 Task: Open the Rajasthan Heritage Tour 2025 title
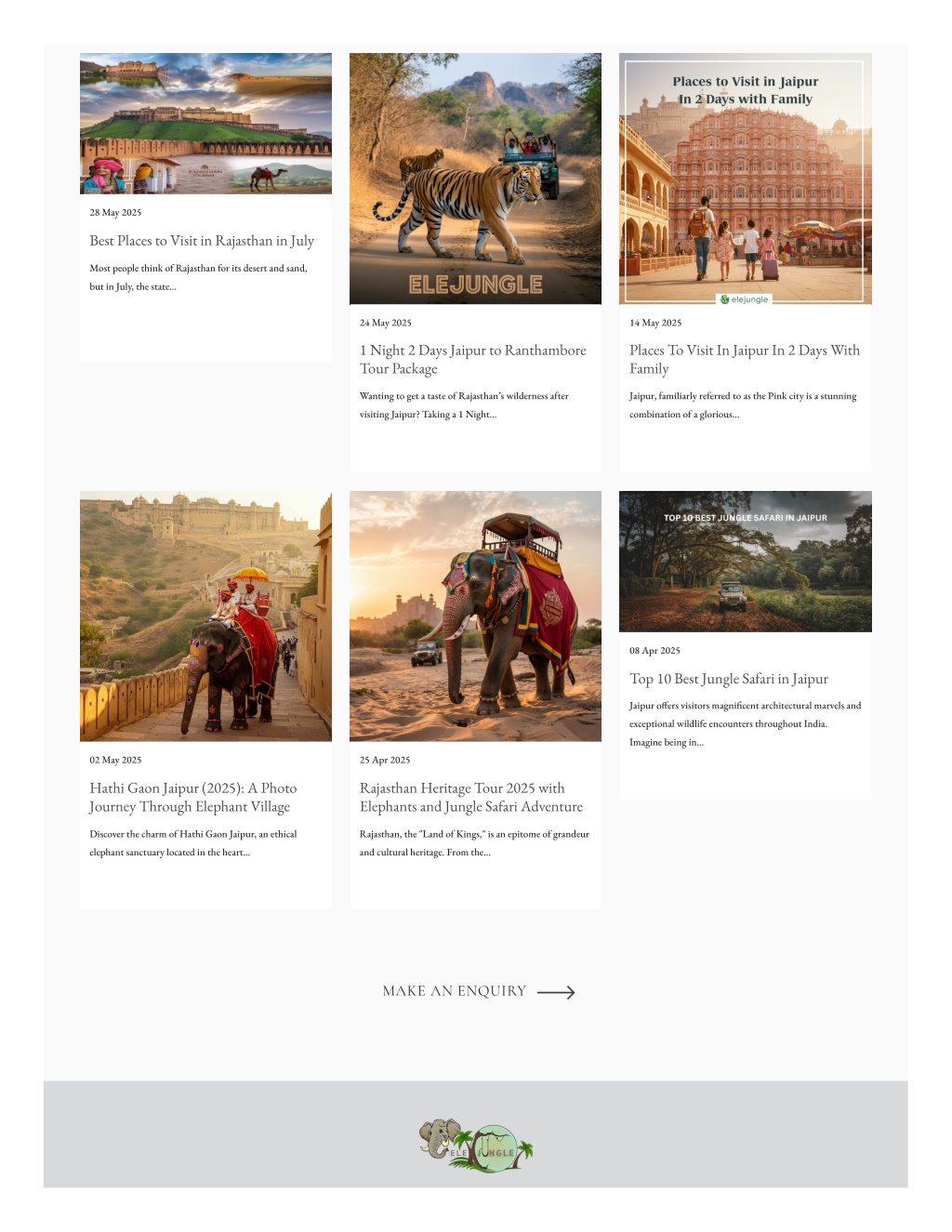[x=471, y=798]
